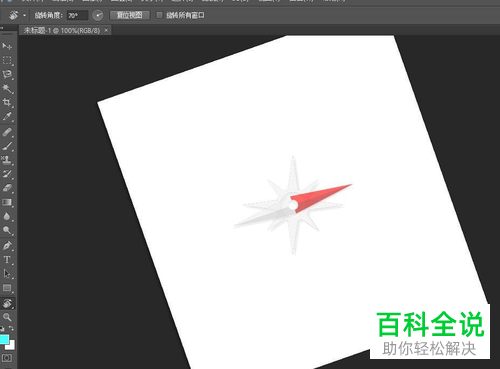Select the Blur tool
Screen dimensions: 500x369
[7, 216]
